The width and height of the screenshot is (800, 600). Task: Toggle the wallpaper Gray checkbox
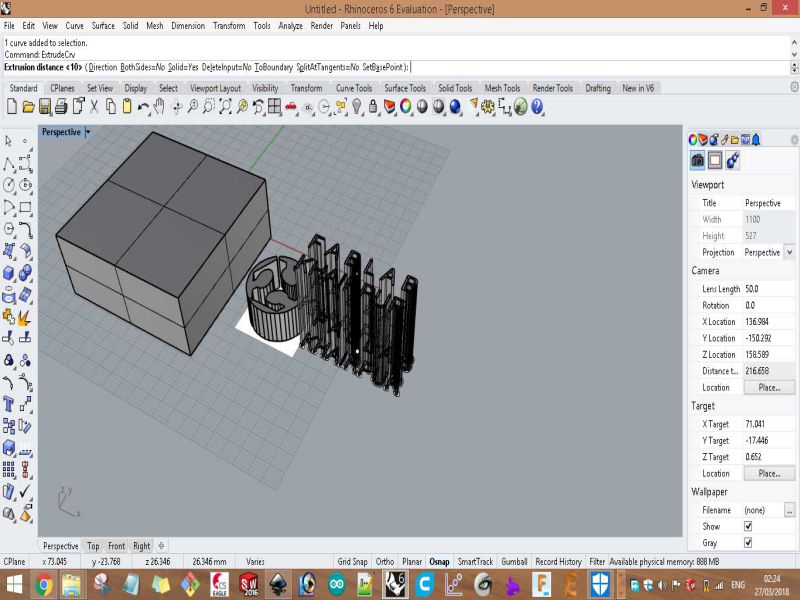(x=747, y=543)
